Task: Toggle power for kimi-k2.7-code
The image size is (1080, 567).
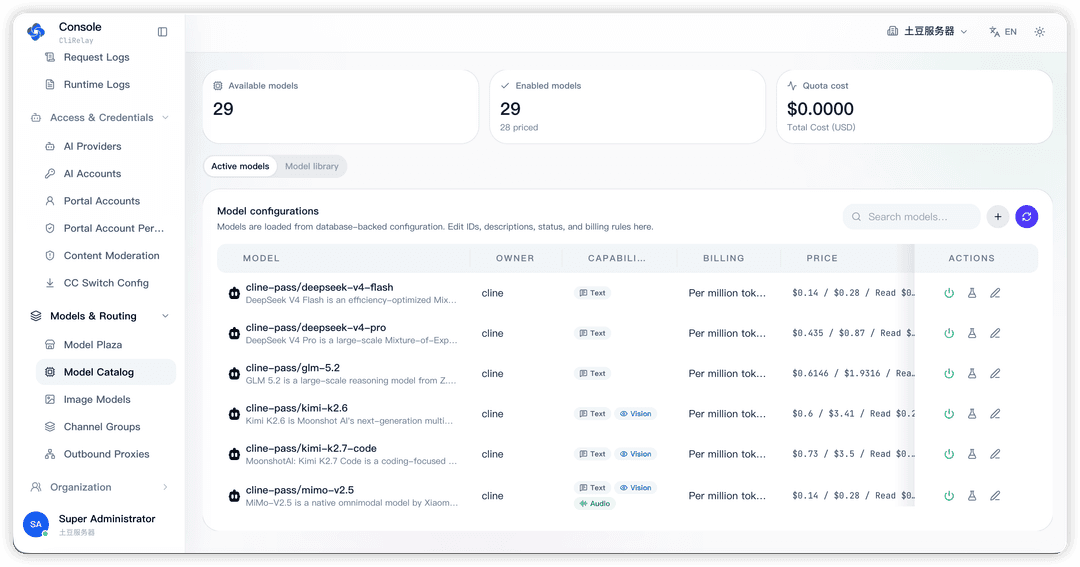Action: tap(948, 454)
